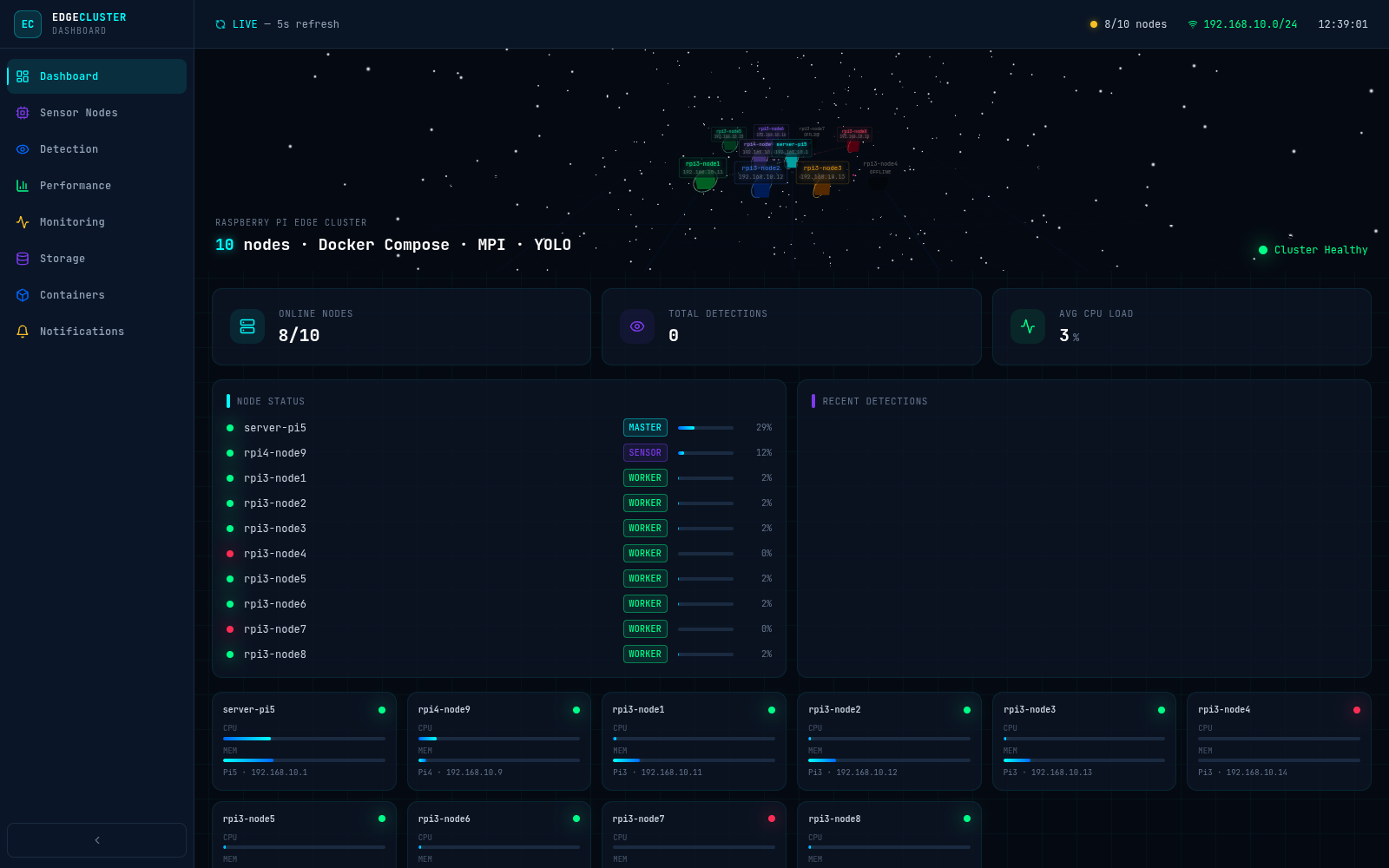This screenshot has height=868, width=1389.
Task: Open the Notifications page
Action: (x=96, y=332)
